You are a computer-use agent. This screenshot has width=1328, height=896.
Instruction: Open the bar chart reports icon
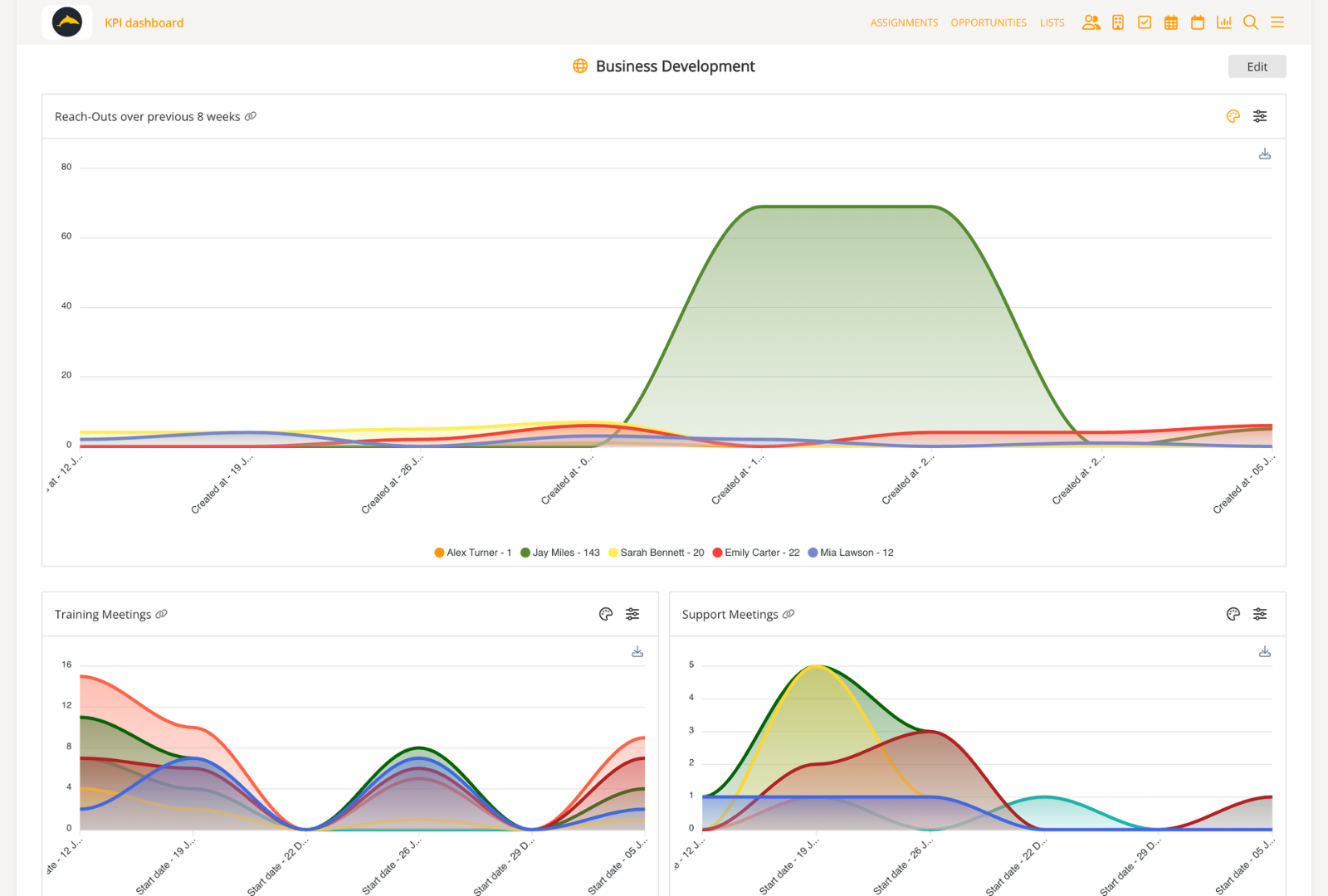[1224, 22]
